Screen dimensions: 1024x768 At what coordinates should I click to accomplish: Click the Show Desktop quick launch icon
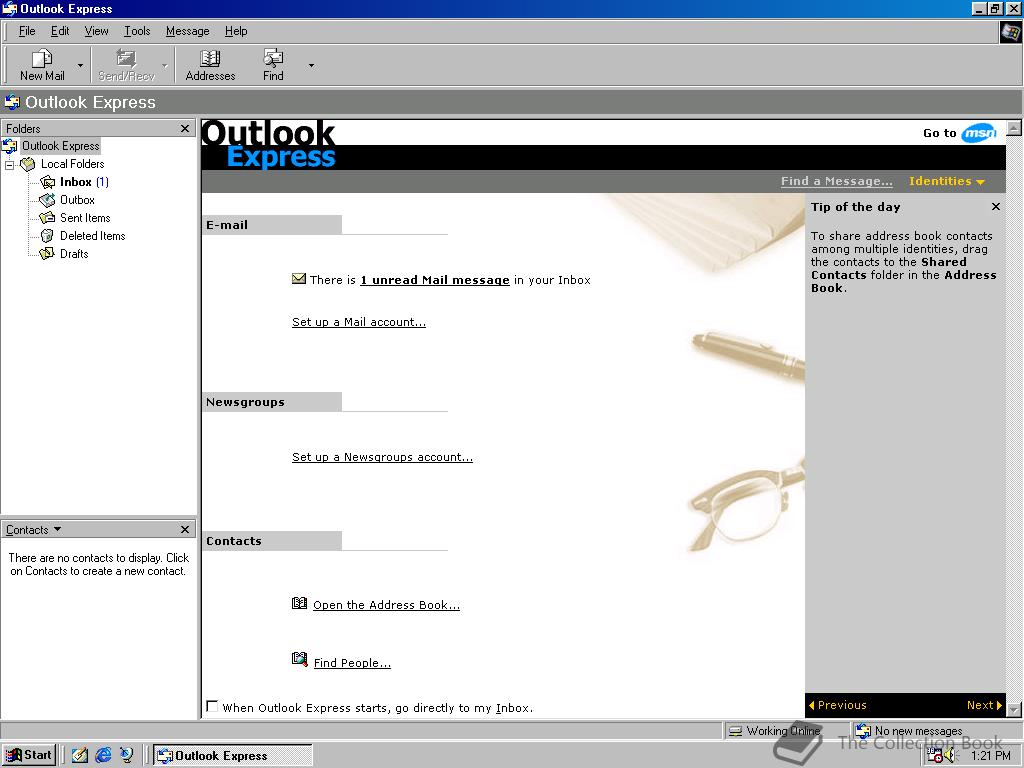tap(80, 755)
